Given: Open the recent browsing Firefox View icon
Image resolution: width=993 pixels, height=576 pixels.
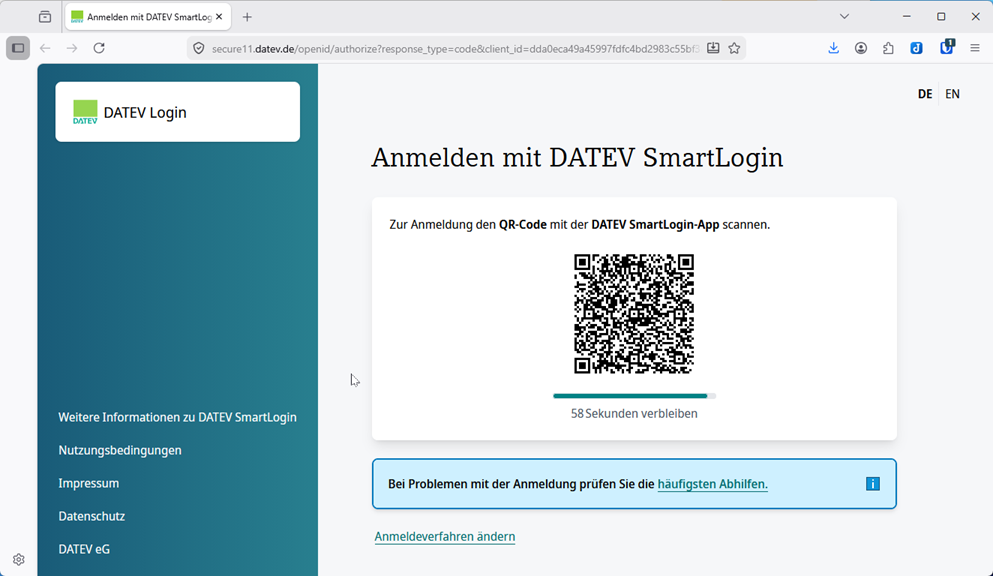Looking at the screenshot, I should (45, 17).
